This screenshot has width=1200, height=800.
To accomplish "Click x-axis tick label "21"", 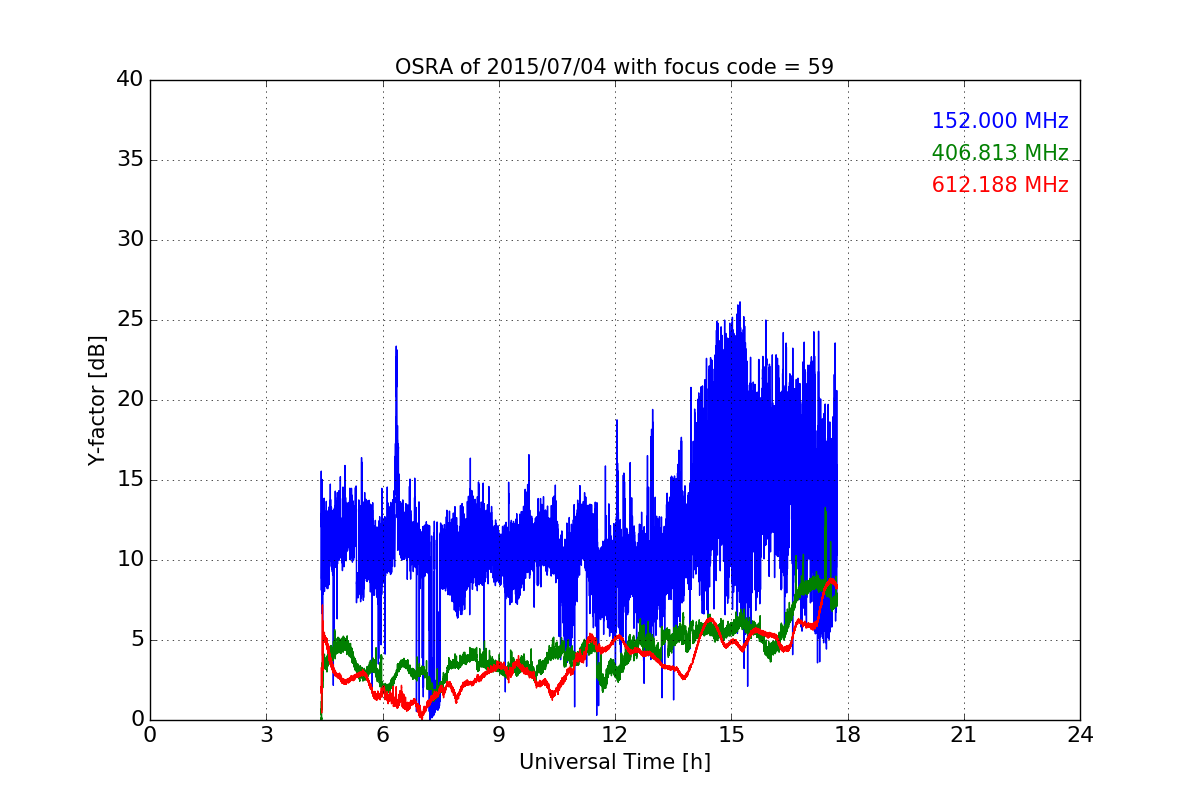I will (964, 735).
